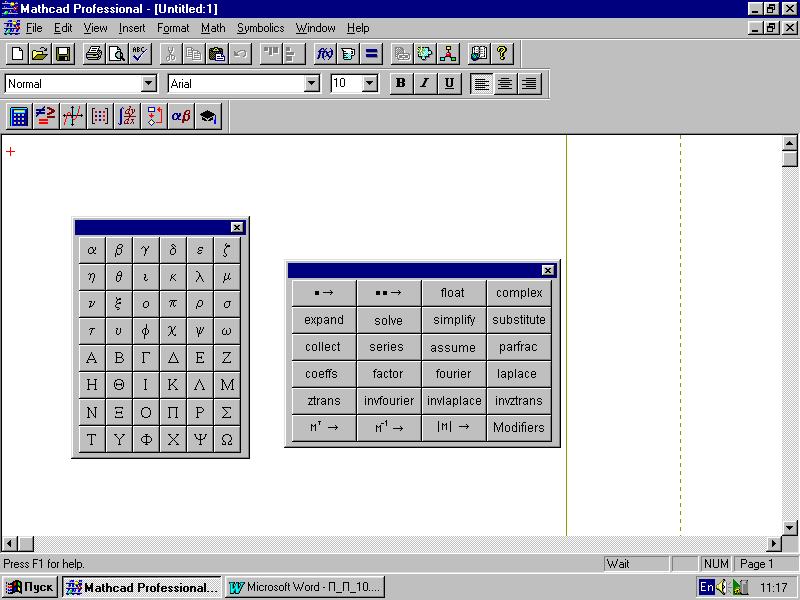The width and height of the screenshot is (800, 600).
Task: Toggle the Greek symbol palette button
Action: [x=181, y=116]
